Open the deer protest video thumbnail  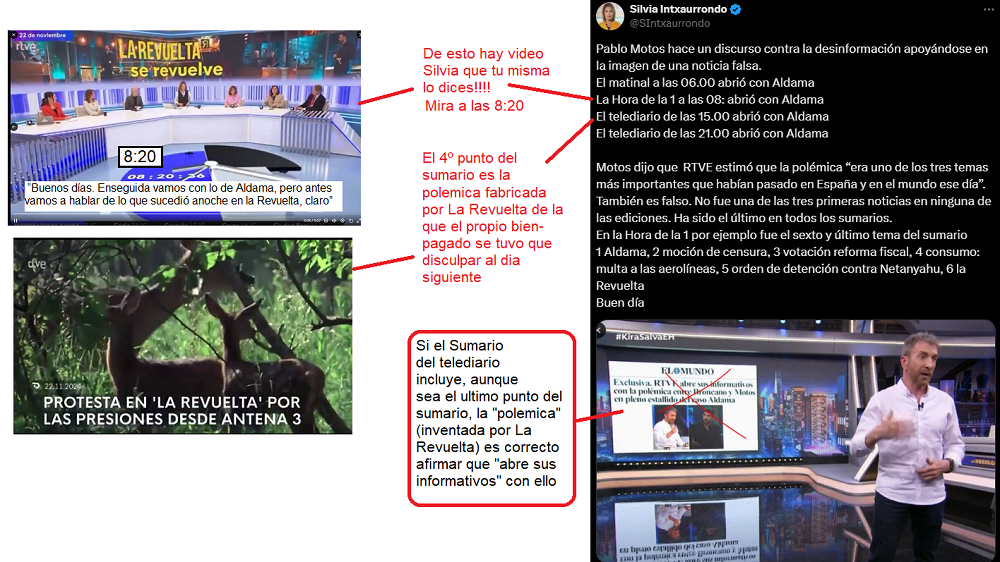point(182,335)
